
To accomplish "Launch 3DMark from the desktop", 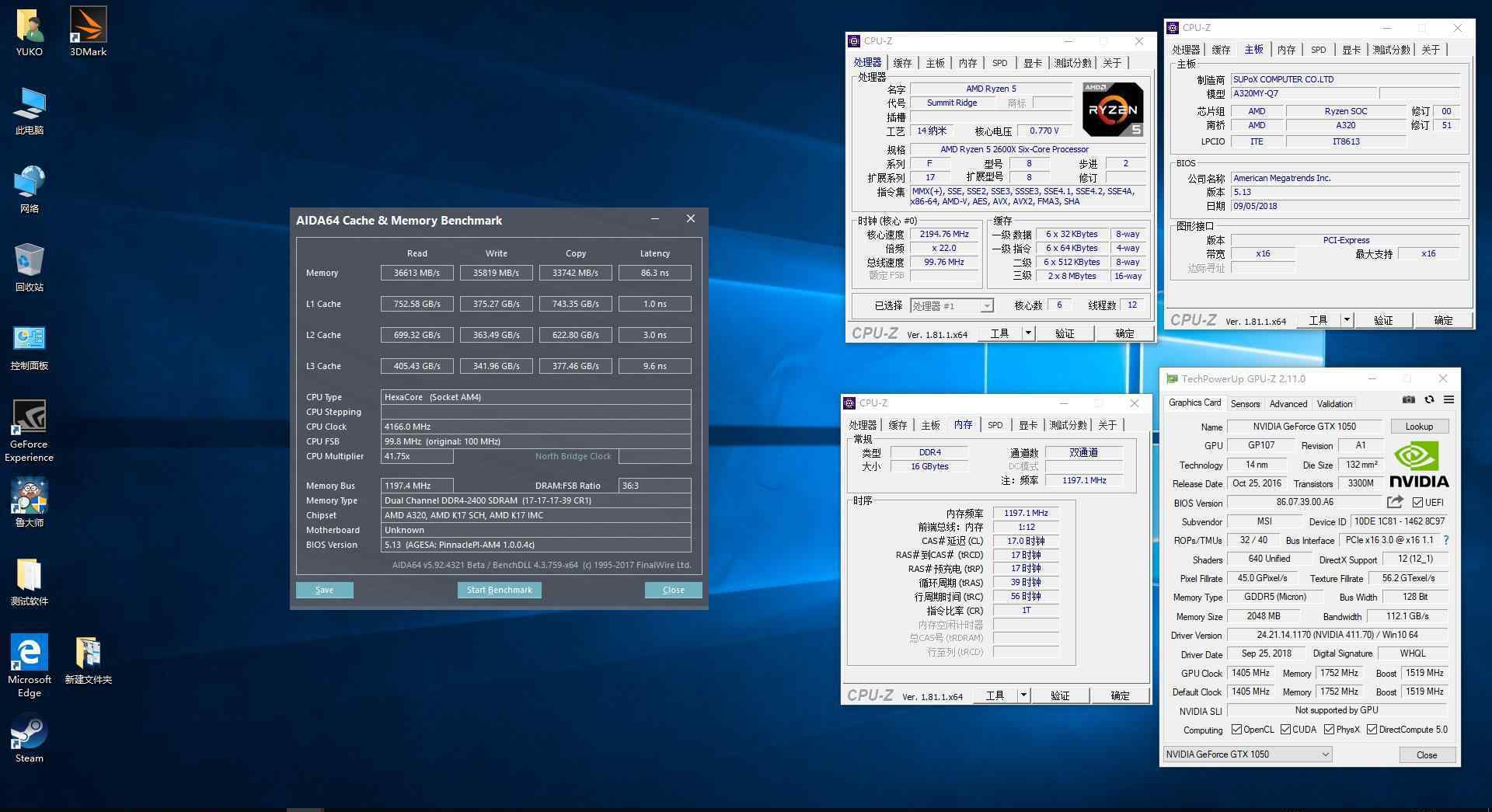I will pos(88,31).
